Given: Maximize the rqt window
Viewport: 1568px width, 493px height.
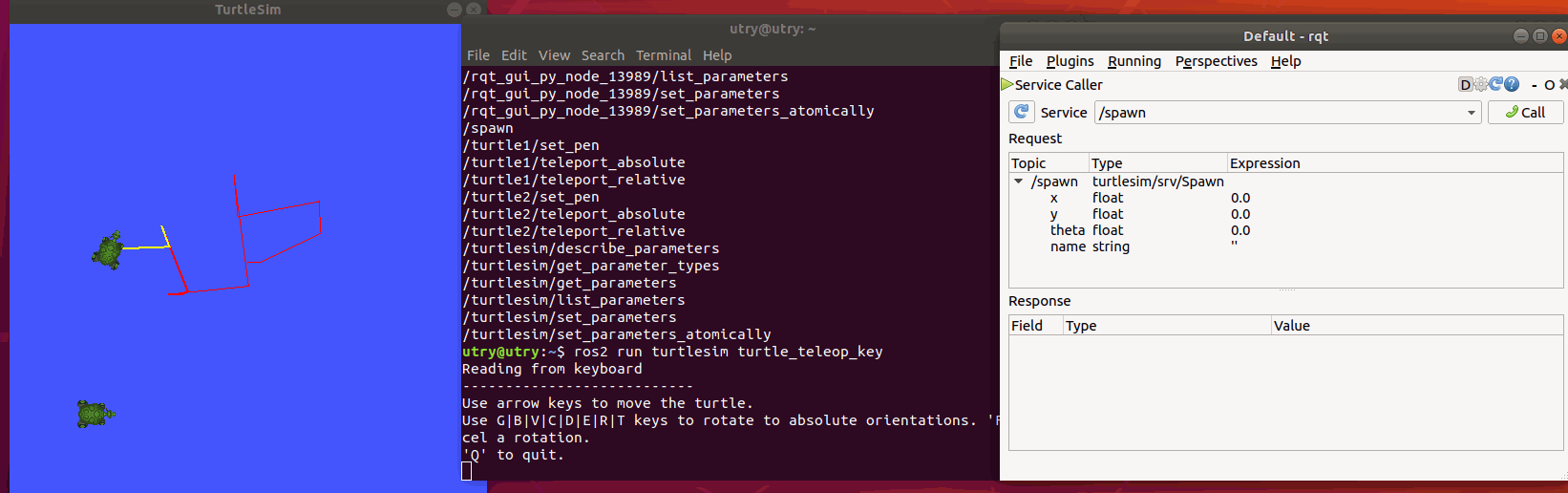Looking at the screenshot, I should point(1539,36).
